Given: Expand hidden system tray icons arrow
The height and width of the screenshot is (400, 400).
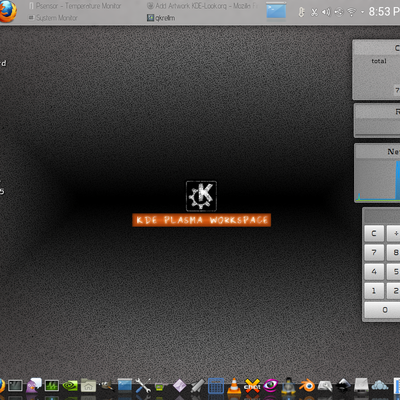Looking at the screenshot, I should tap(362, 12).
